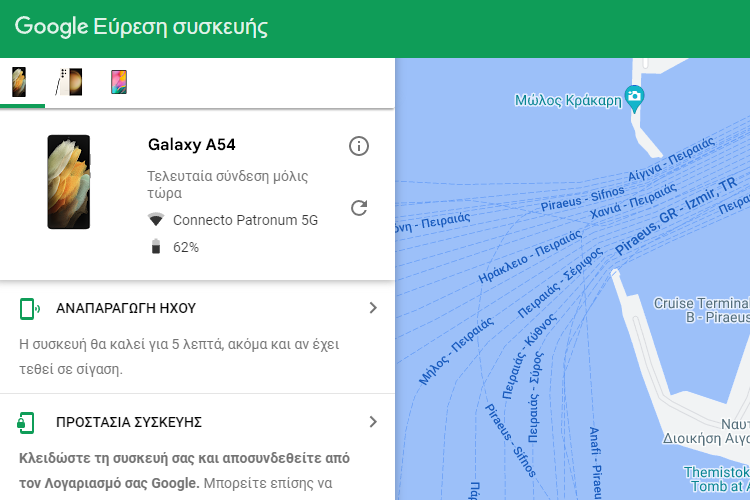Switch to the pink tablet device tab
Screen dimensions: 750x500
[119, 82]
